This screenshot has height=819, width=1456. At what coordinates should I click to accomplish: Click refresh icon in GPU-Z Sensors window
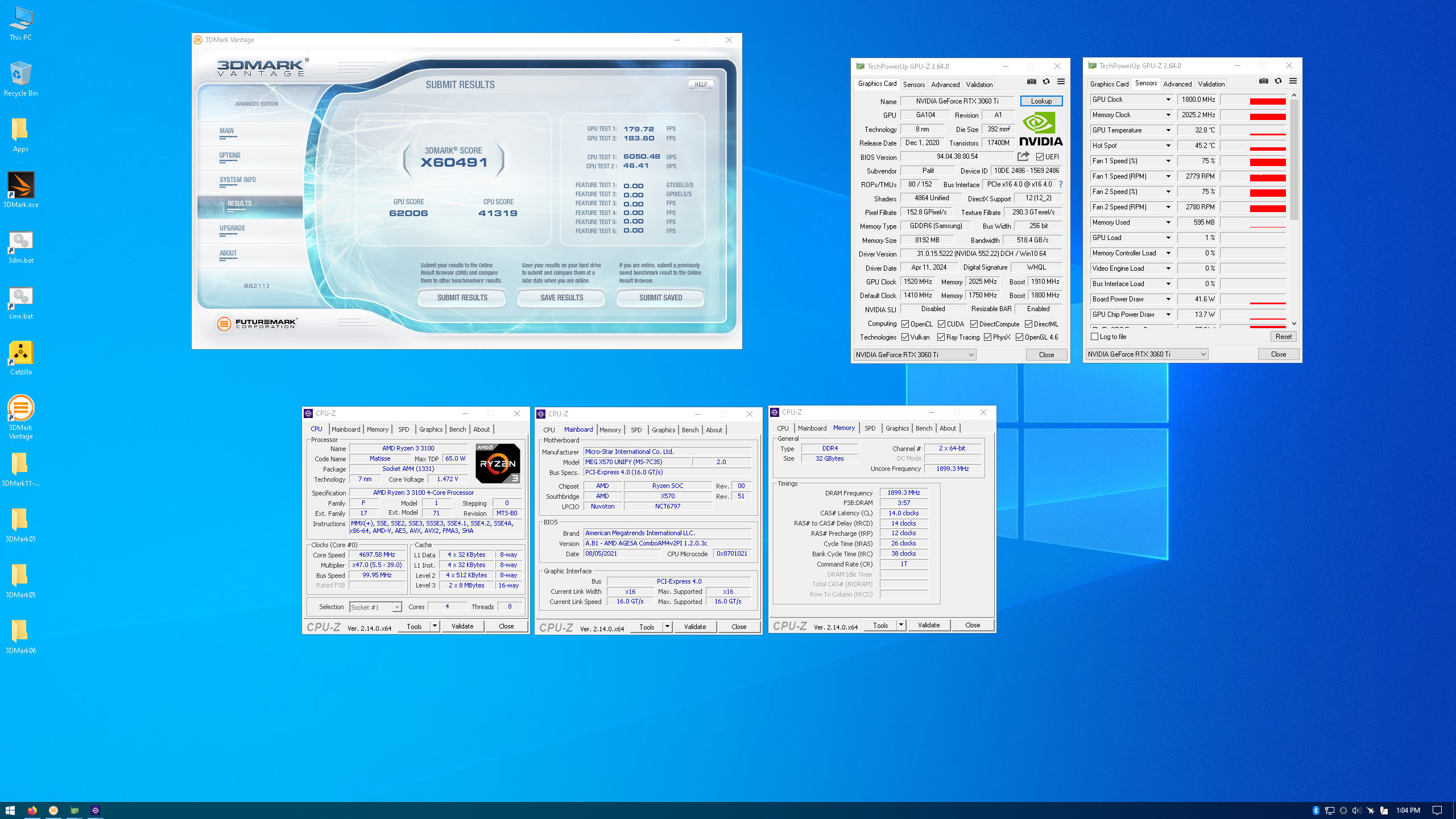1278,81
